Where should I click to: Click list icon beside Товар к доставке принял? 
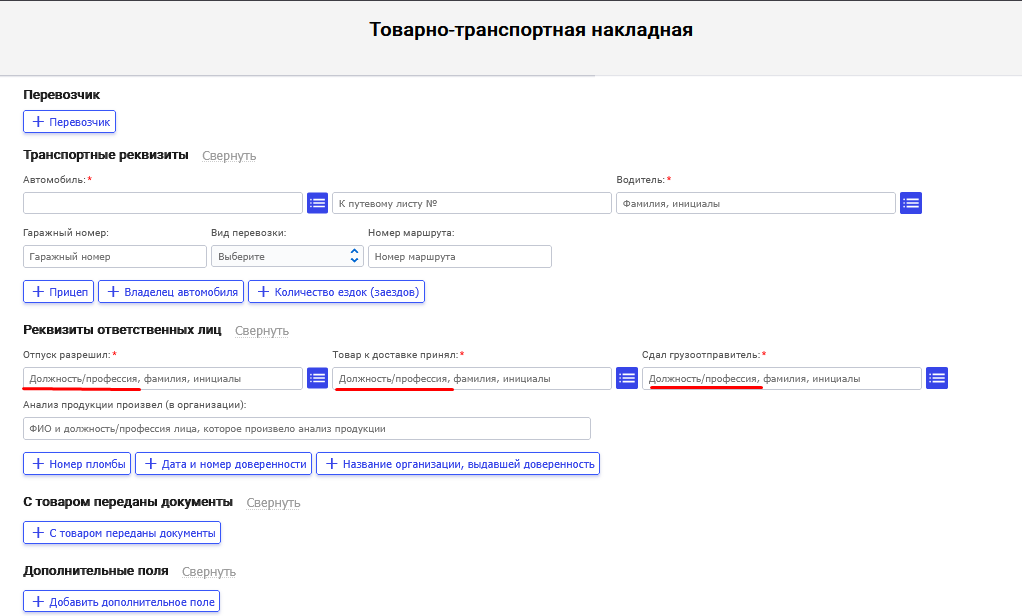627,378
